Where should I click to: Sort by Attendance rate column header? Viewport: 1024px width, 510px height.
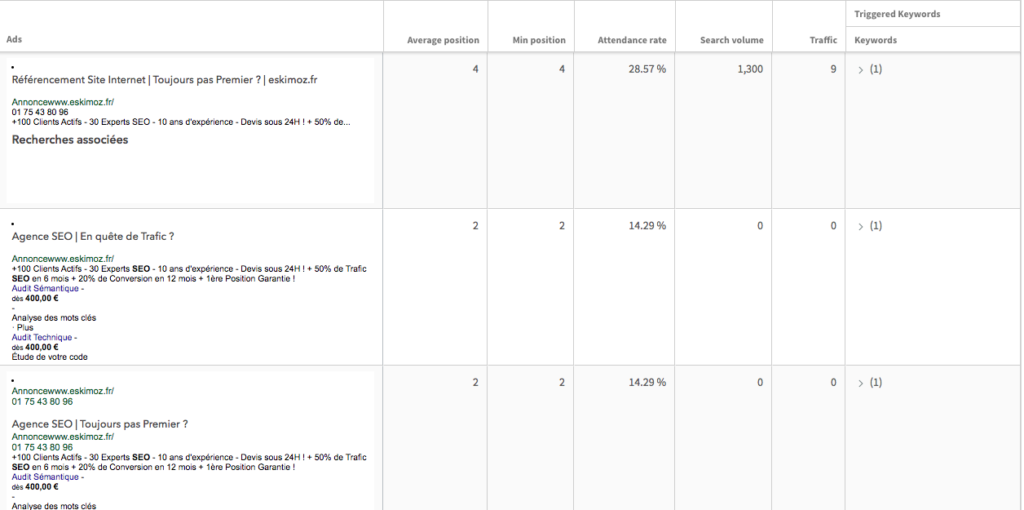click(632, 40)
